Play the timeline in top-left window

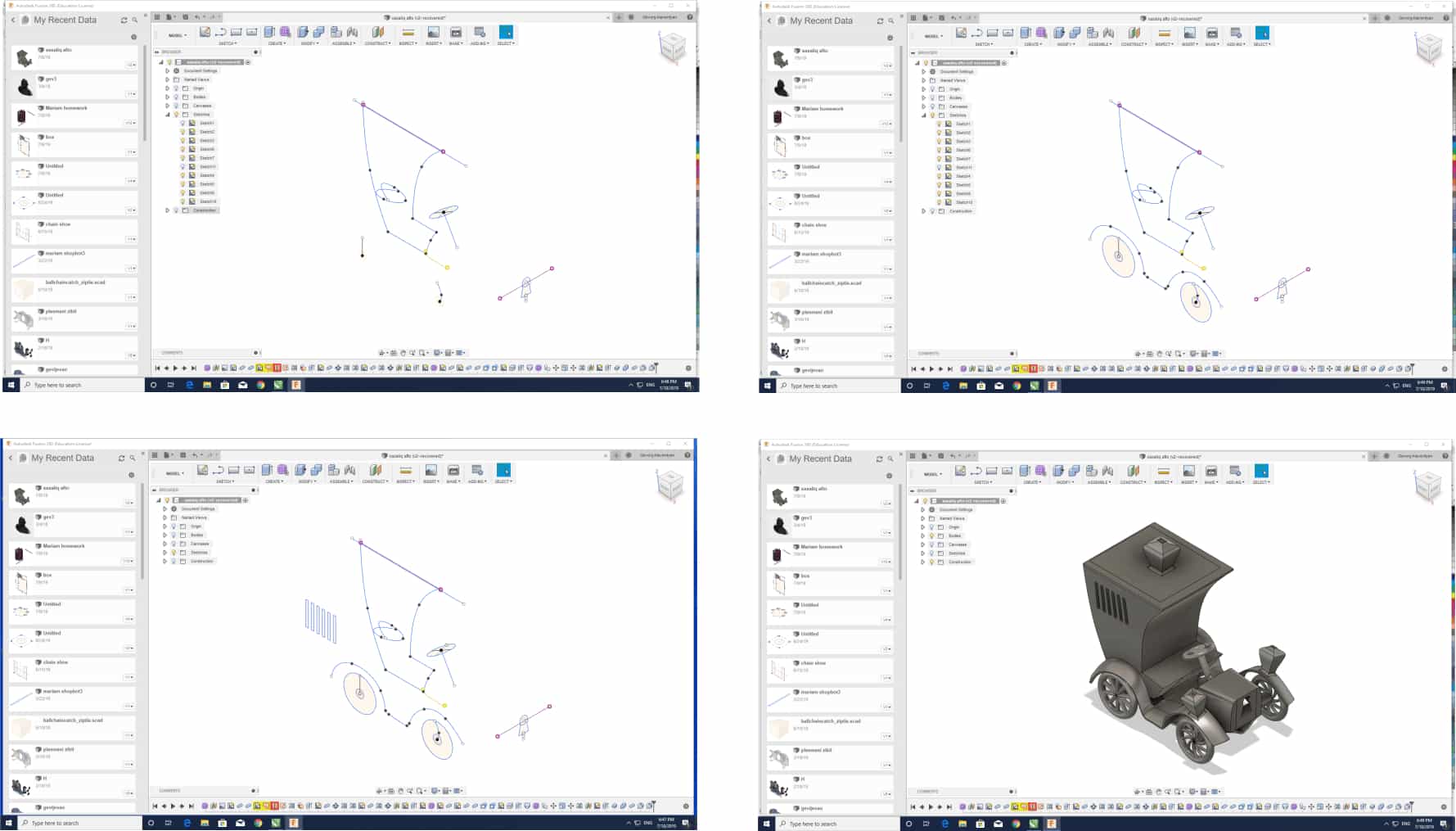pyautogui.click(x=175, y=368)
